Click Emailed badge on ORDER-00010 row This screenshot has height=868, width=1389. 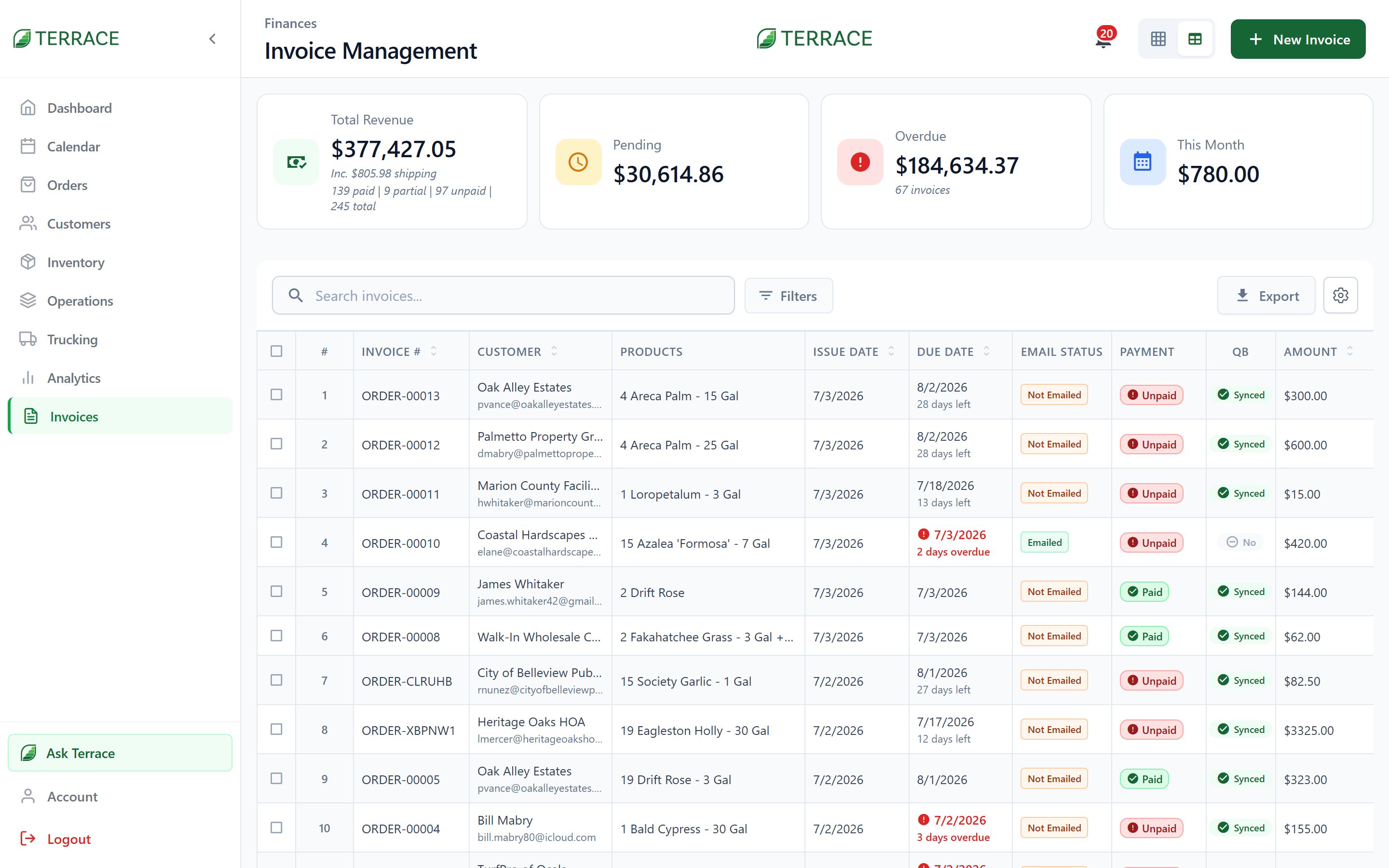1044,542
